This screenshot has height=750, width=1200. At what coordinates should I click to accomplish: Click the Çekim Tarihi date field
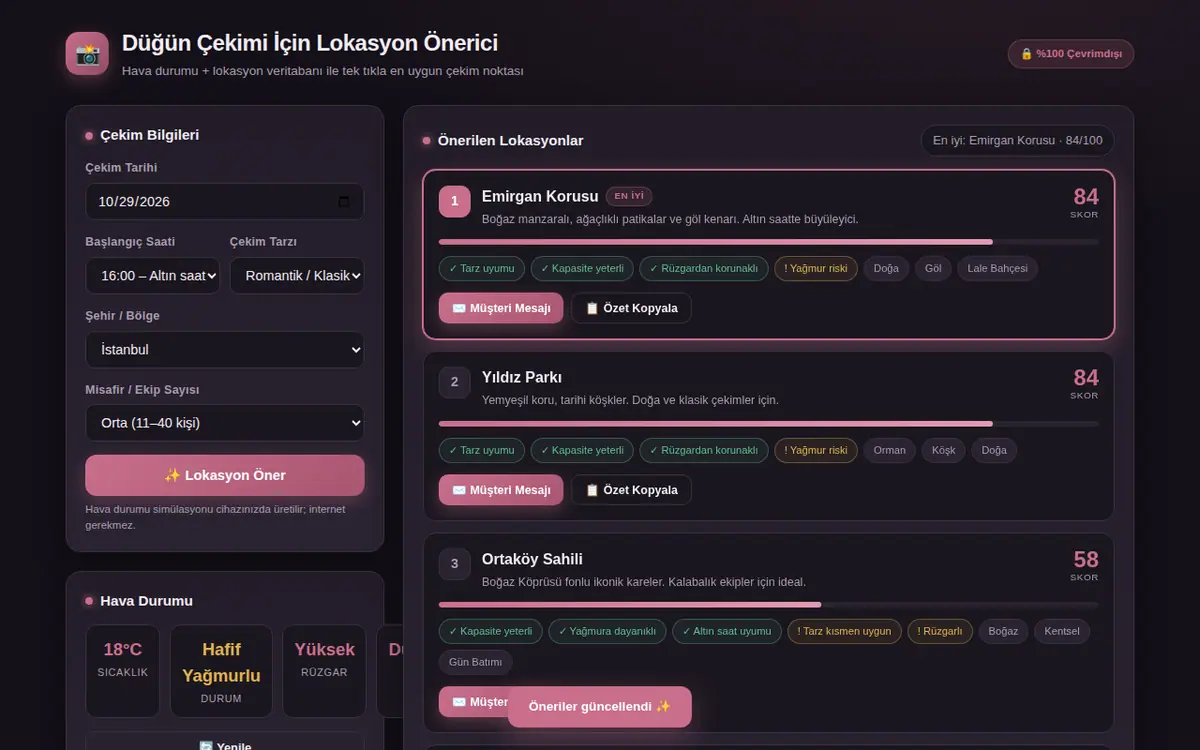(x=225, y=201)
